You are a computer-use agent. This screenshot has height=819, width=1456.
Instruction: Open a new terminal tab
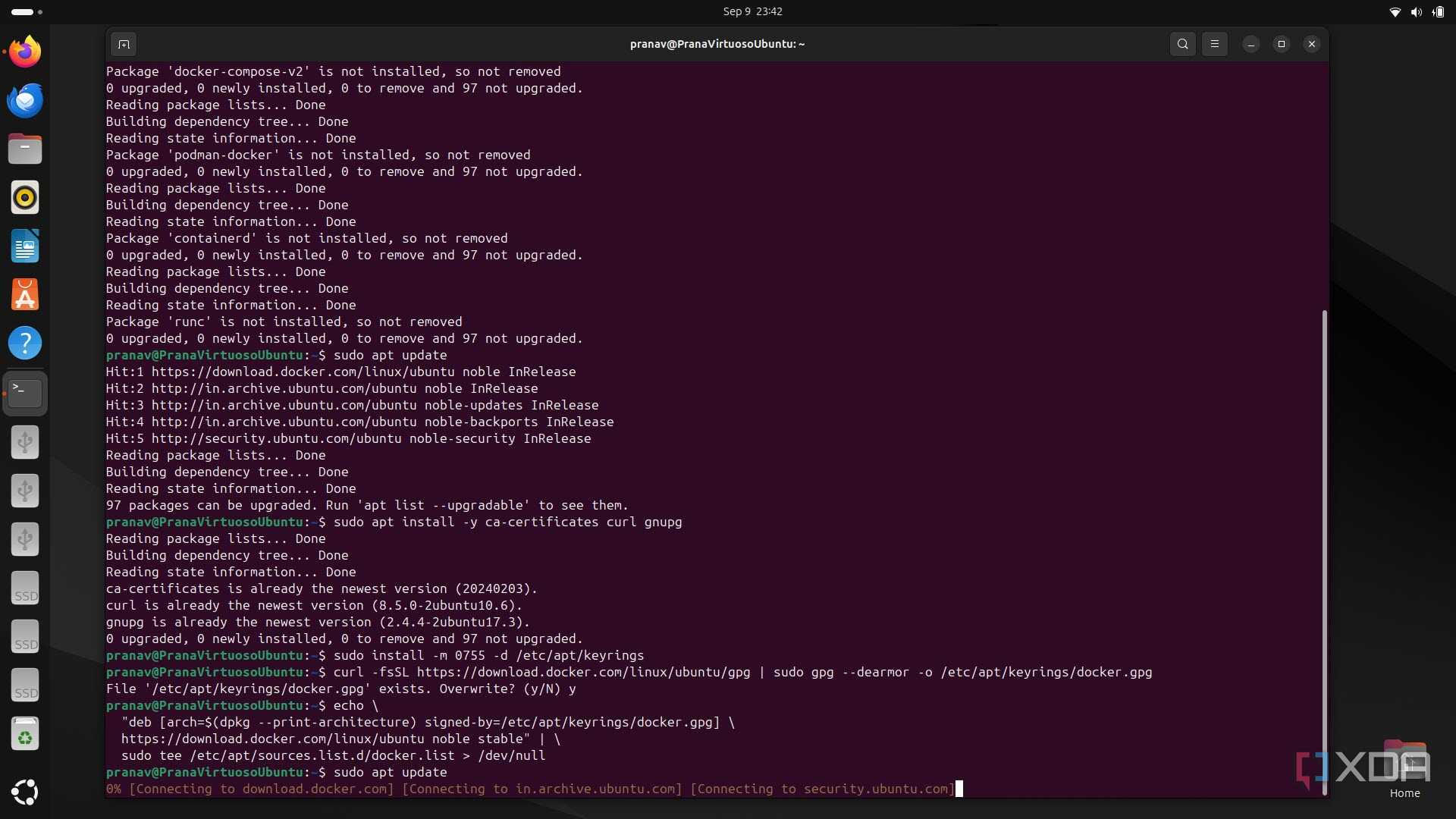pos(124,44)
